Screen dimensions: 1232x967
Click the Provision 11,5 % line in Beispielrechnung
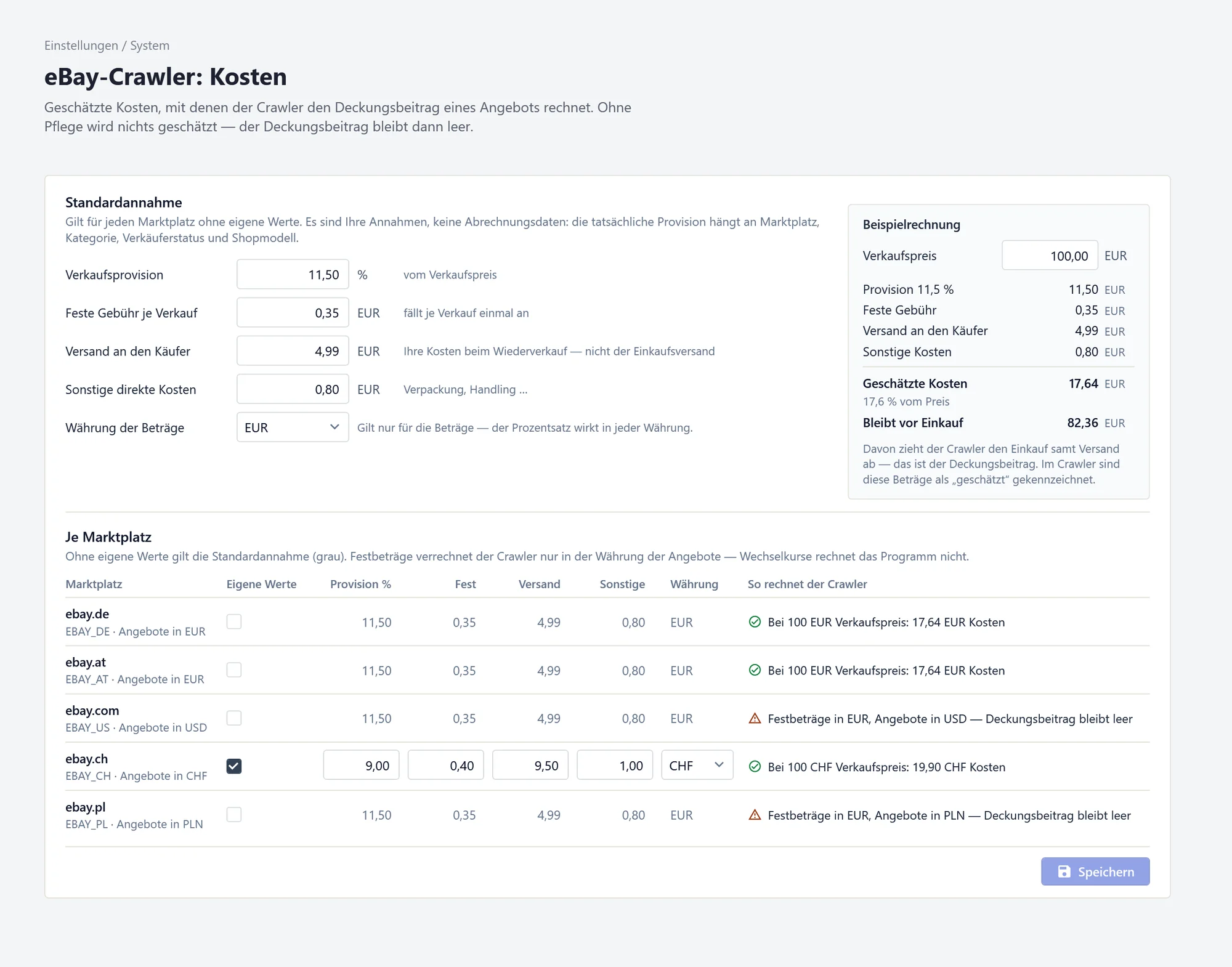pos(908,289)
